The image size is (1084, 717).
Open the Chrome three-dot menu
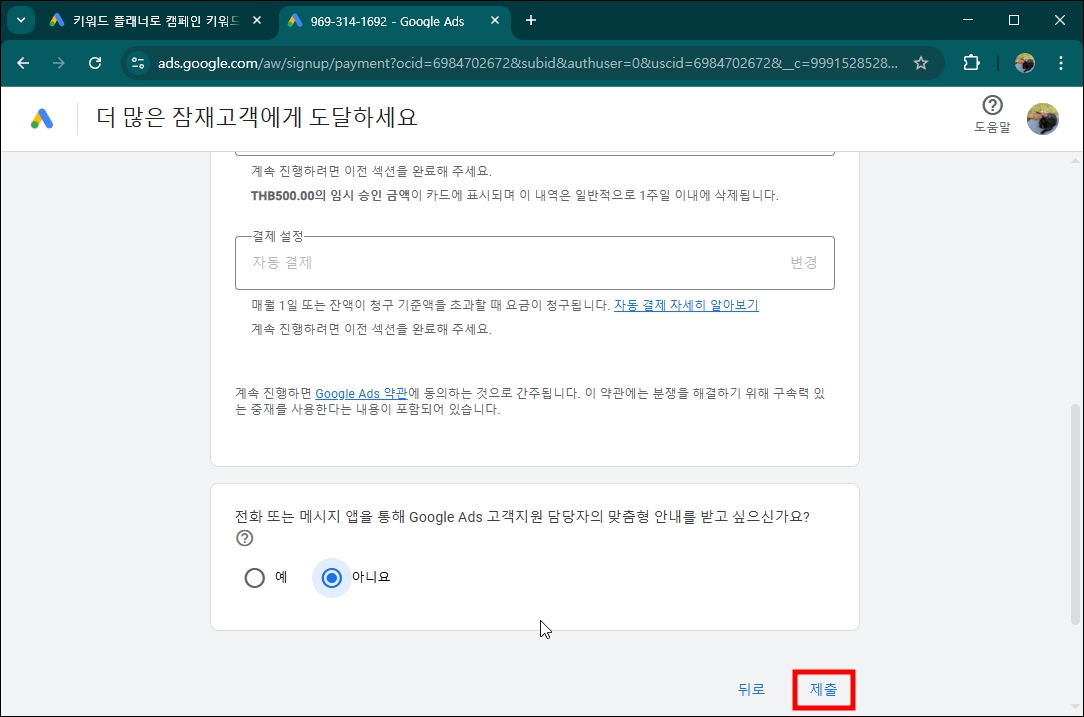point(1061,62)
